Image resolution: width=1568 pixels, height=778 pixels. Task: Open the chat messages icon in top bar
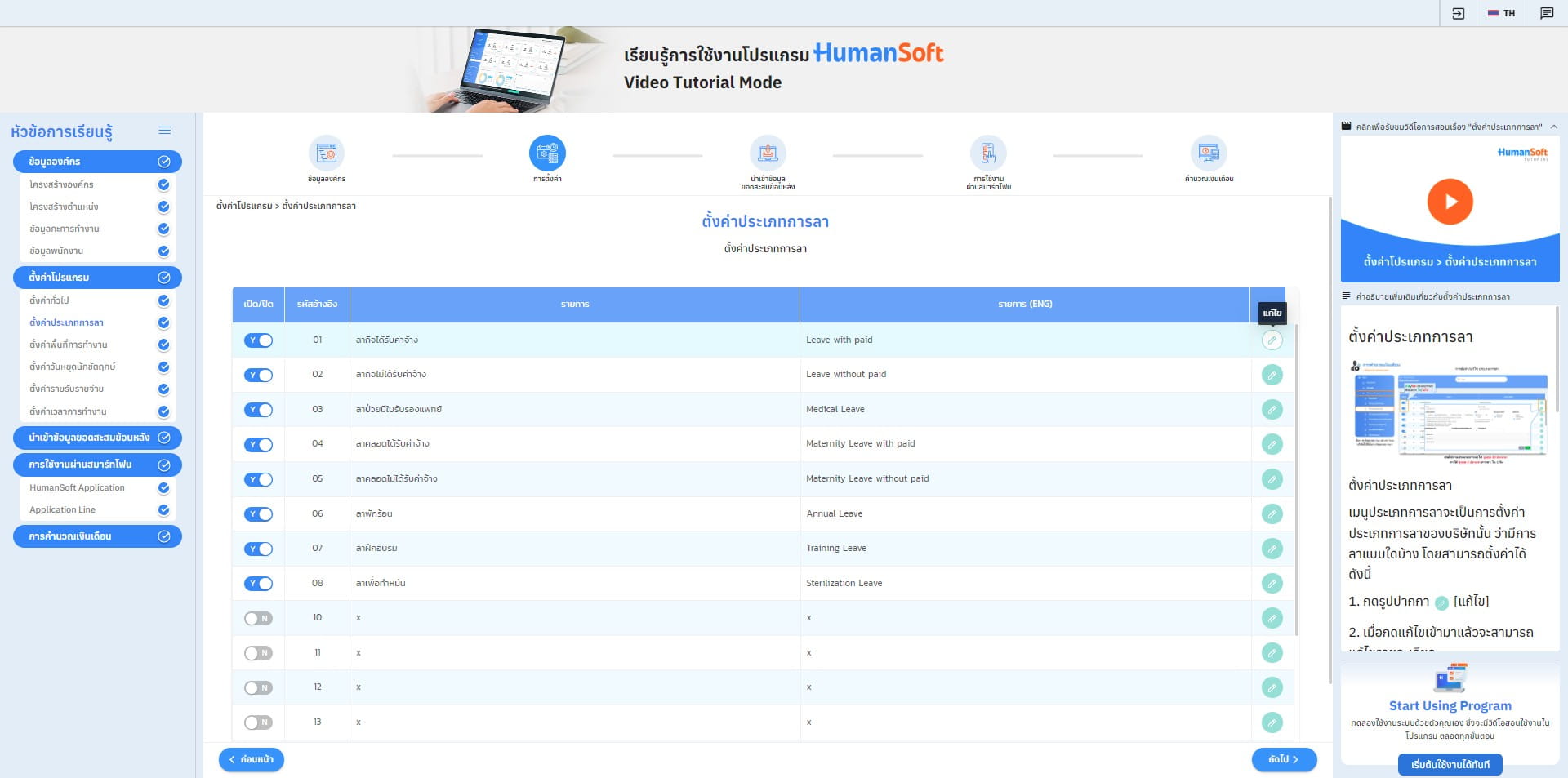pos(1546,13)
